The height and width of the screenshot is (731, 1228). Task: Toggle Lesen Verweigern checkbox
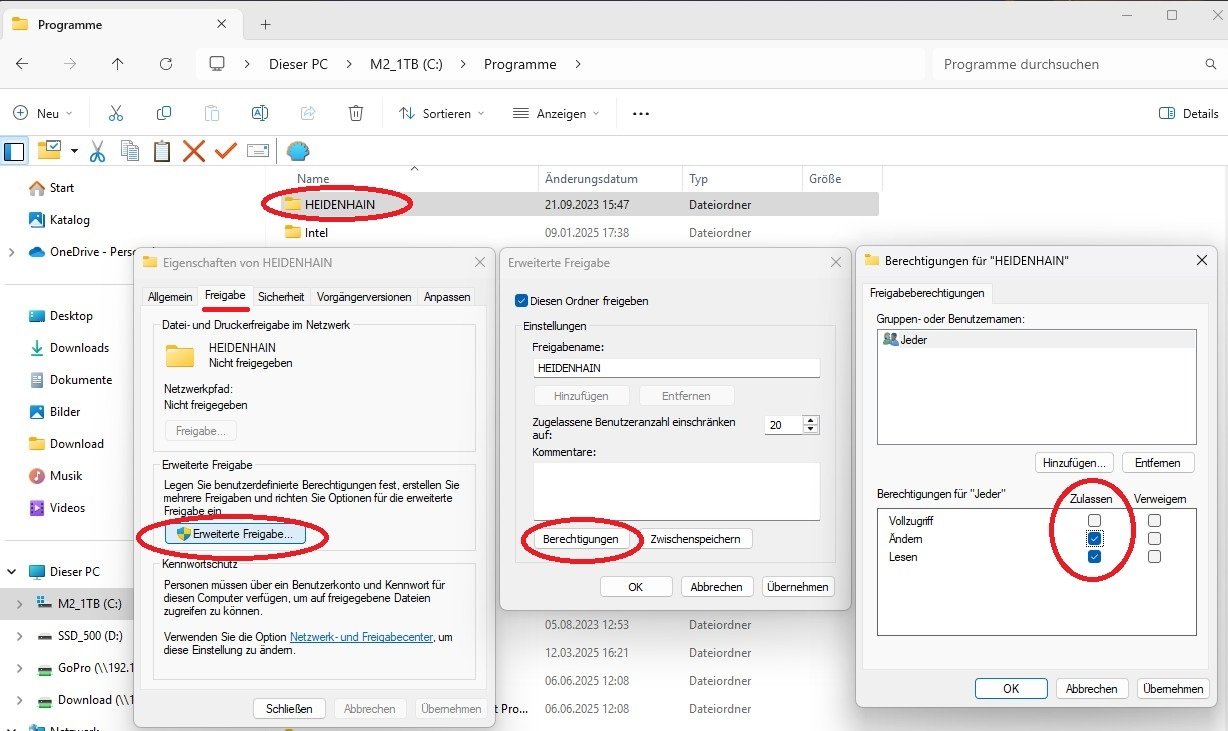coord(1155,557)
